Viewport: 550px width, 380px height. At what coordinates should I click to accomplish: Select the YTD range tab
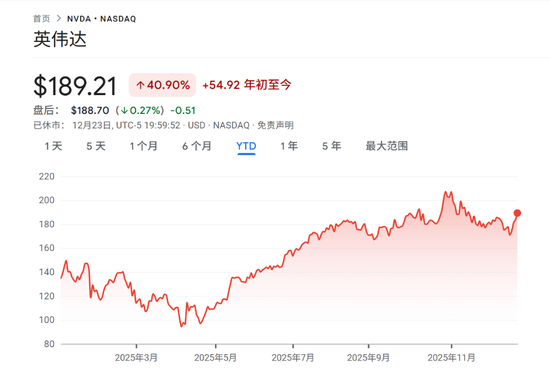pyautogui.click(x=246, y=146)
